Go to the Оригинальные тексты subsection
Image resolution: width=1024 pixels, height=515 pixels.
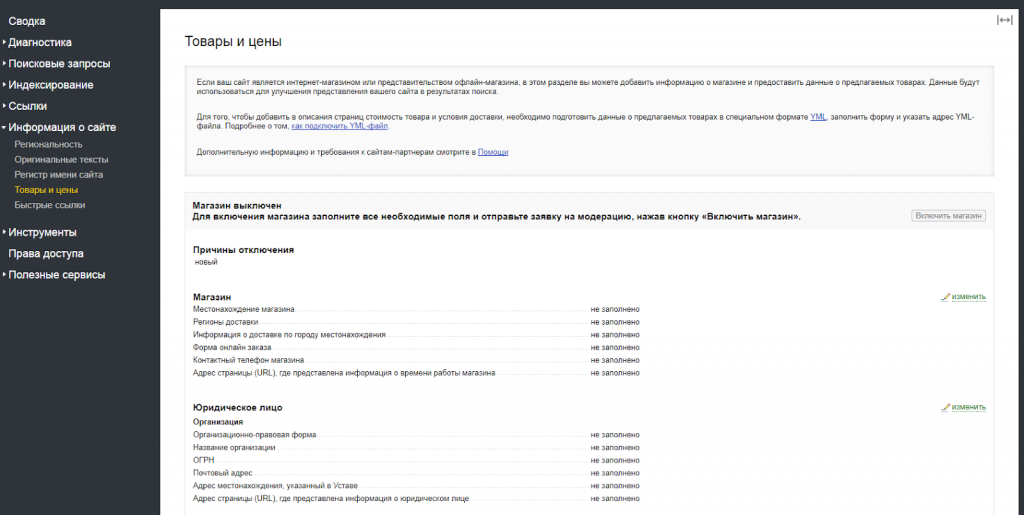pyautogui.click(x=61, y=159)
